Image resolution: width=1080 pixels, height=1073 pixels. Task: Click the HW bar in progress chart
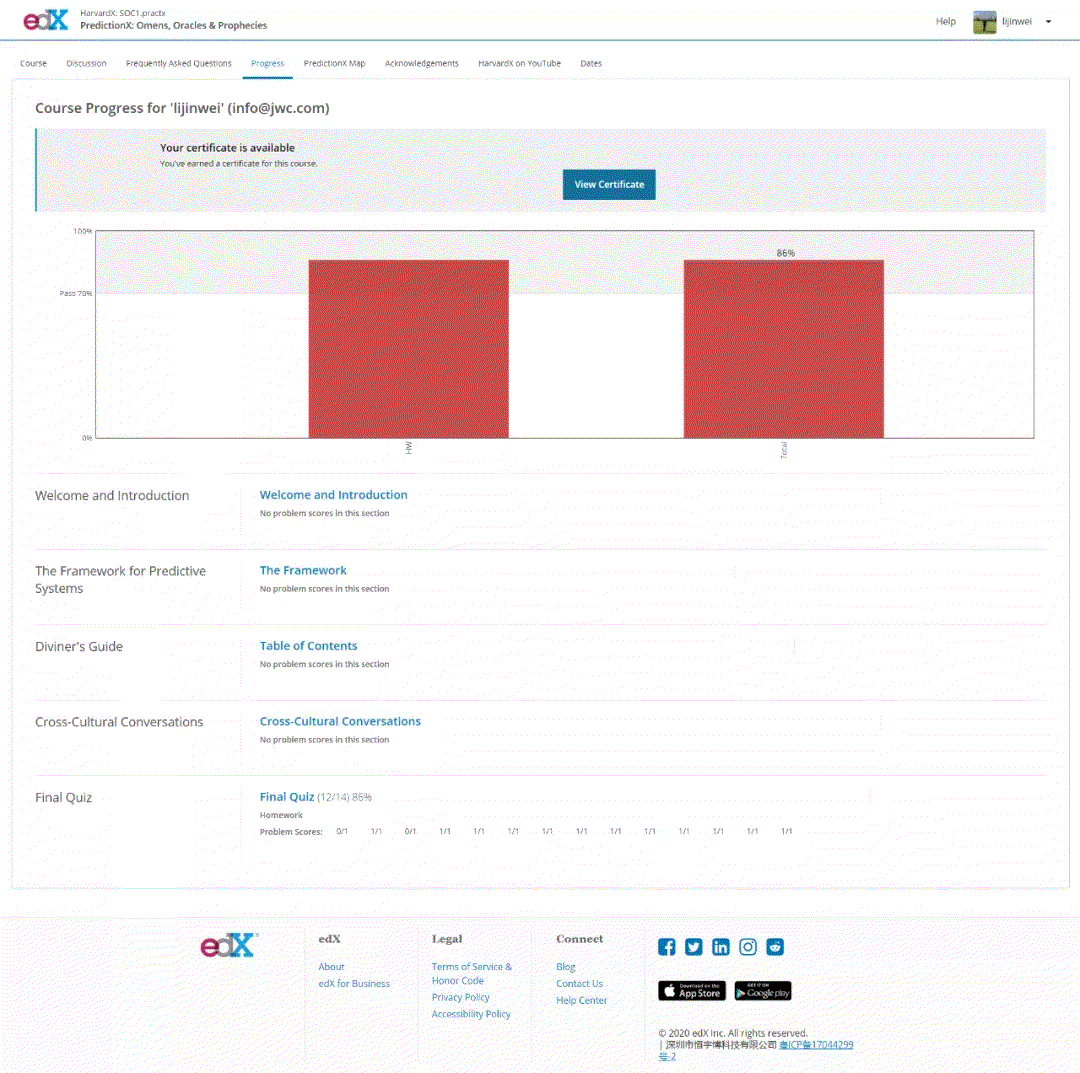coord(408,348)
